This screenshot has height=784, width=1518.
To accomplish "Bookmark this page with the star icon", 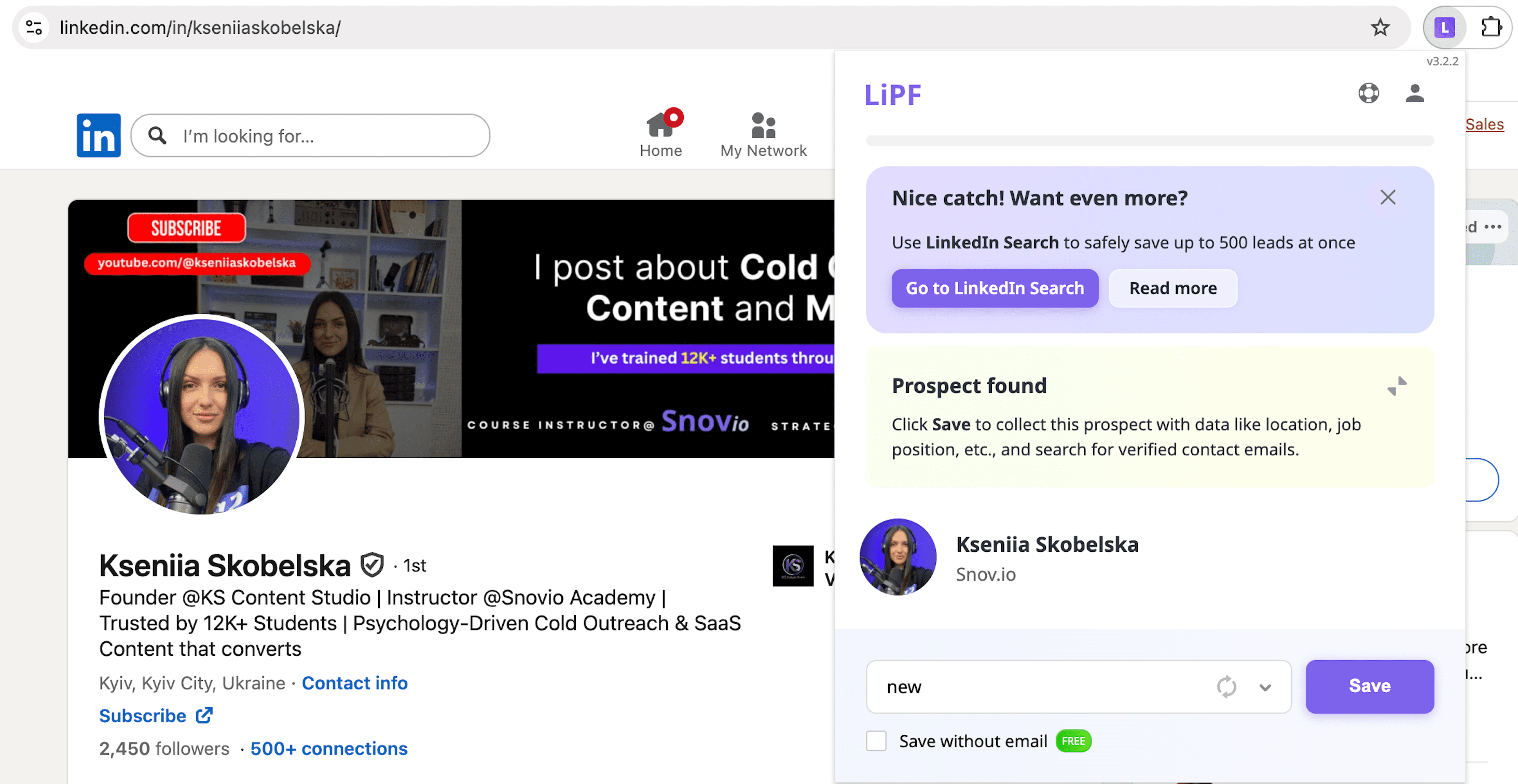I will click(1380, 27).
